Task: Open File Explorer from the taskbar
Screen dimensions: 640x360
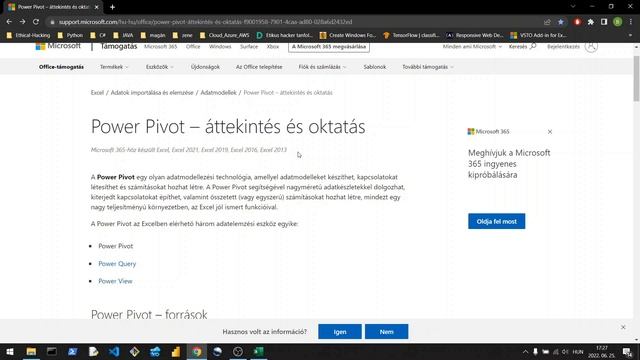Action: coord(31,351)
